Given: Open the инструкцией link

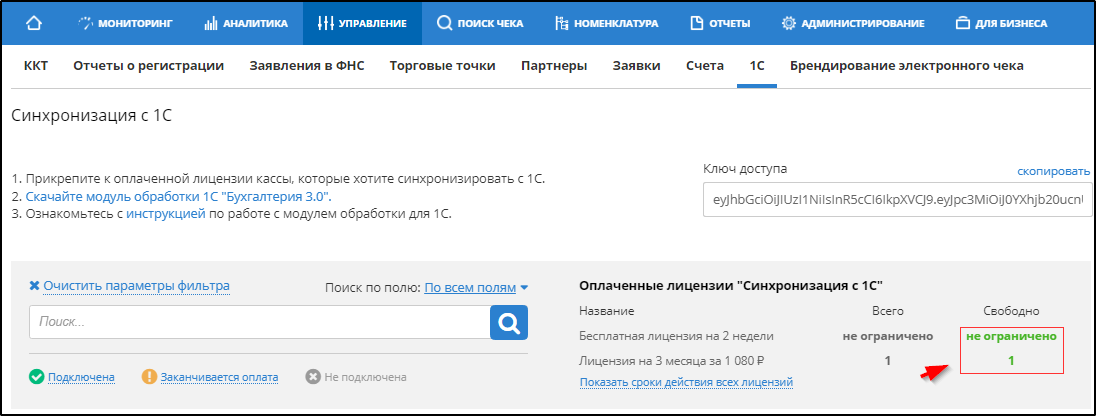Looking at the screenshot, I should pyautogui.click(x=166, y=213).
